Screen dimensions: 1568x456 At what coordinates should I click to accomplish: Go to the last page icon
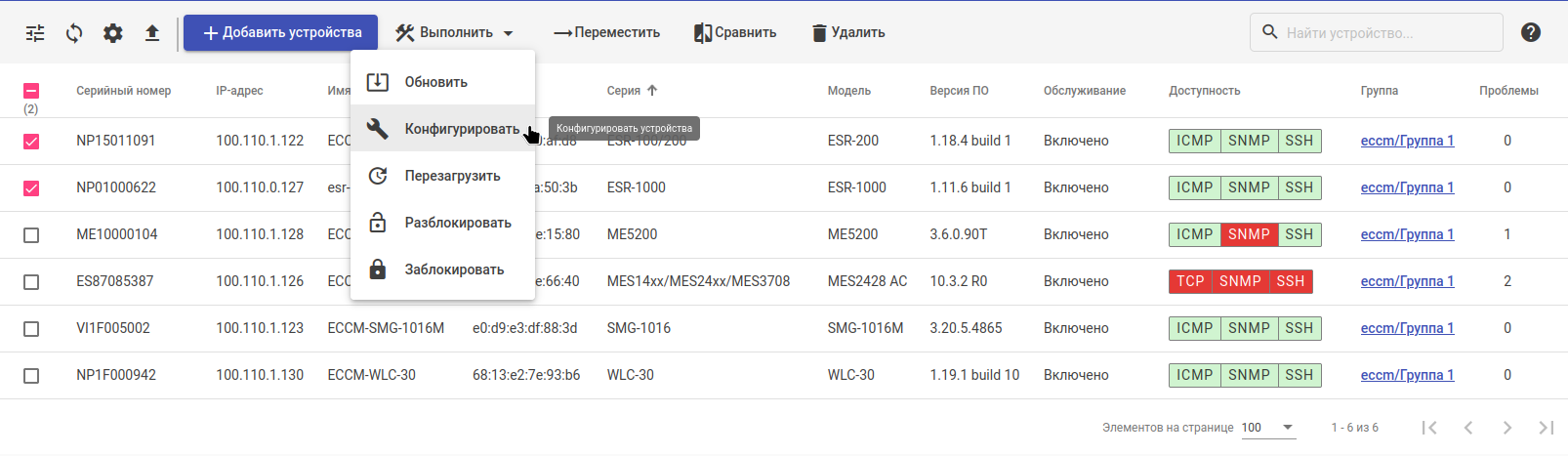[x=1547, y=428]
